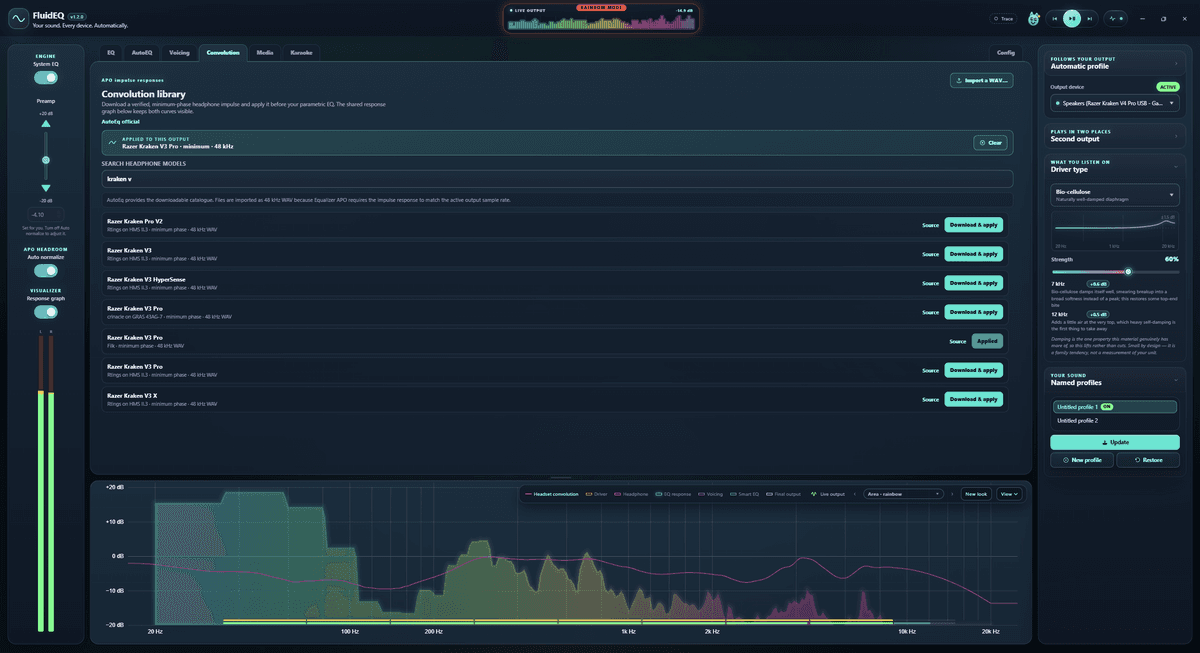Toggle the Auto normalize switch
The image size is (1200, 653).
[x=45, y=270]
